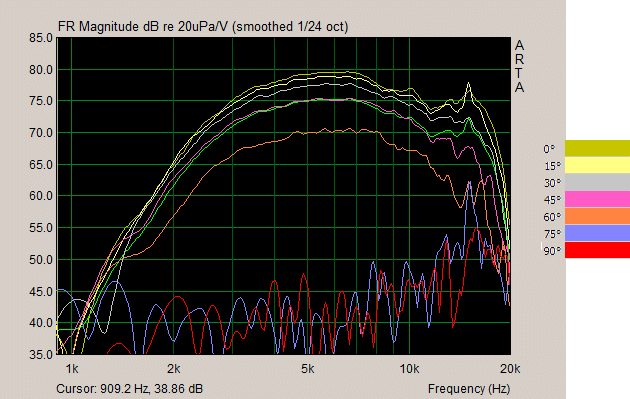Click the 'Frequency (Hz)' axis label
Image resolution: width=630 pixels, height=399 pixels.
pyautogui.click(x=469, y=389)
